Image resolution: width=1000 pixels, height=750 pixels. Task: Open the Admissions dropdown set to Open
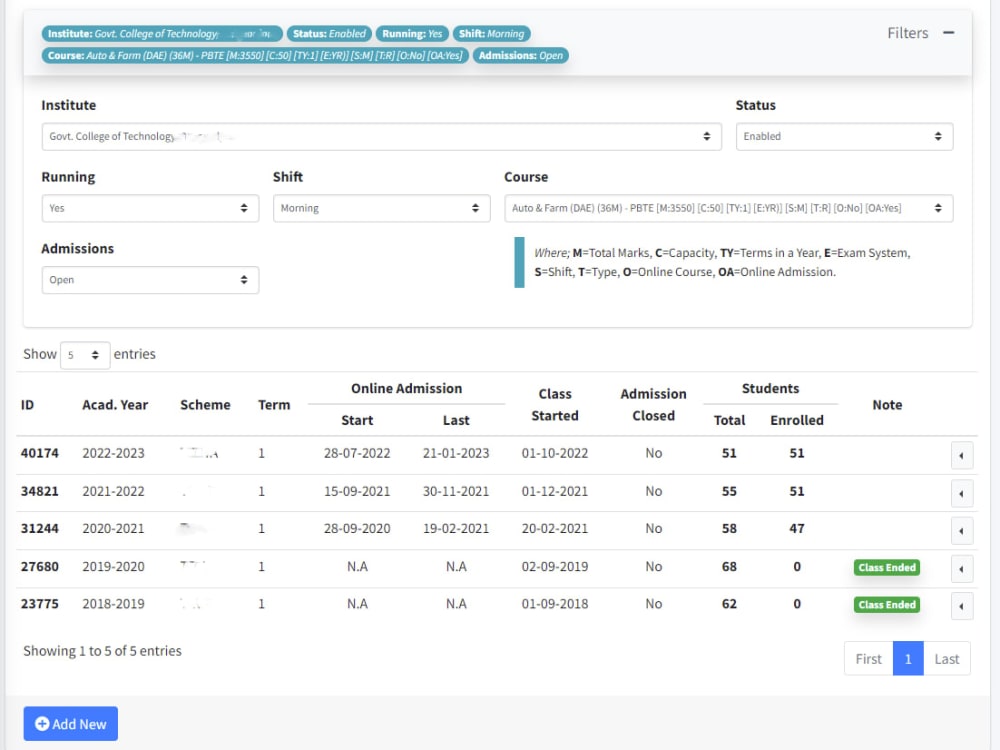point(150,280)
